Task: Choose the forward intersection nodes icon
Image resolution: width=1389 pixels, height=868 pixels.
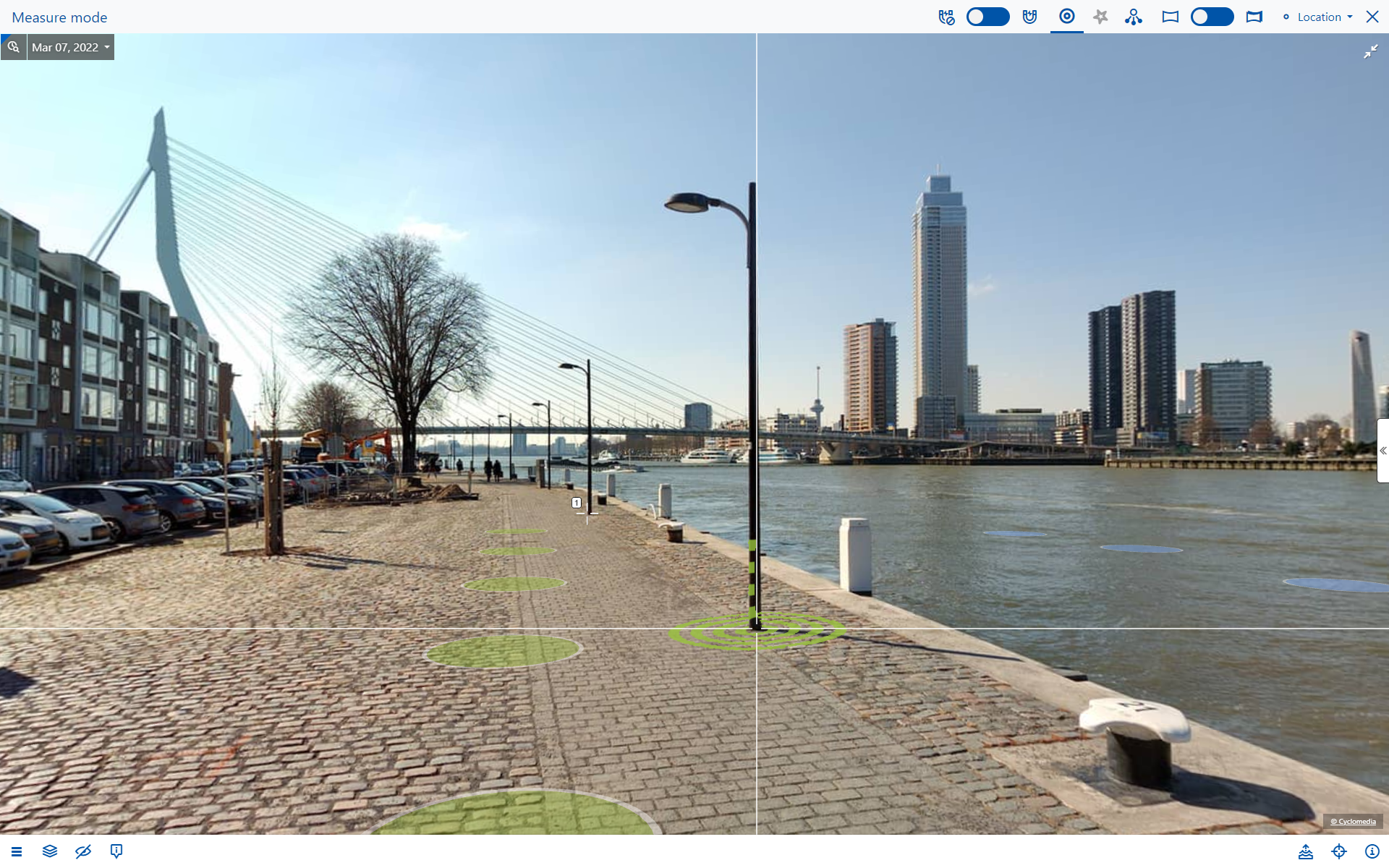Action: [1134, 17]
